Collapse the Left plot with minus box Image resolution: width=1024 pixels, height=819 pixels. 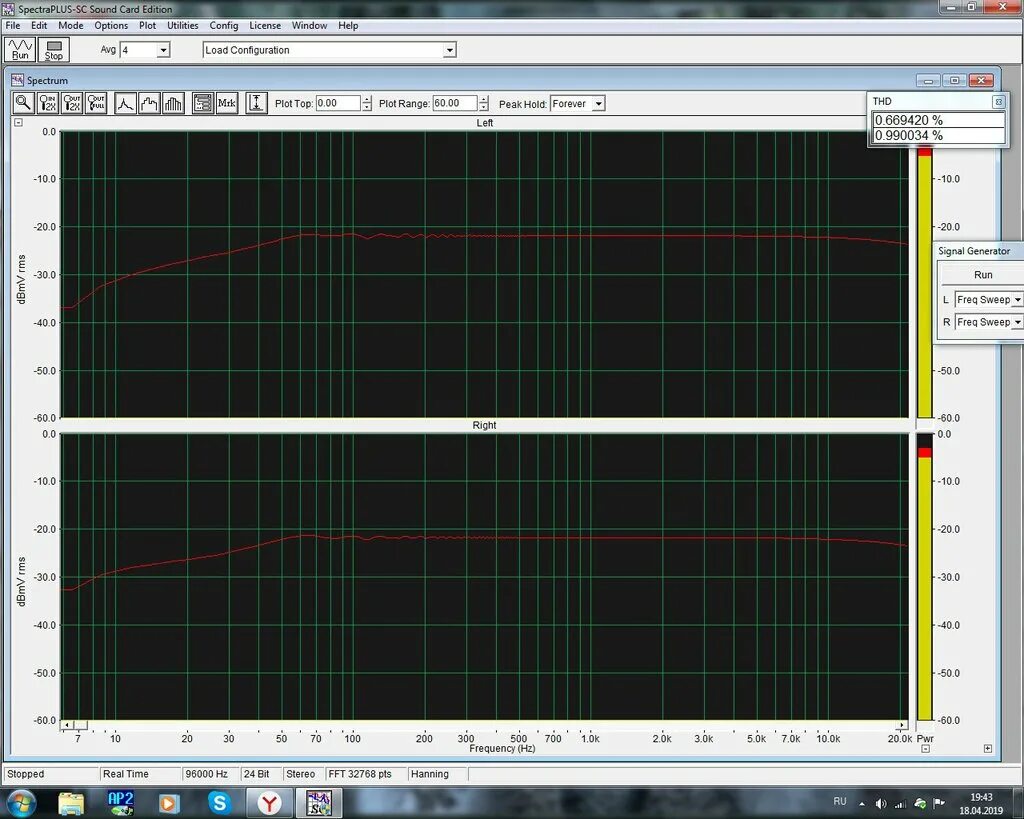point(18,122)
